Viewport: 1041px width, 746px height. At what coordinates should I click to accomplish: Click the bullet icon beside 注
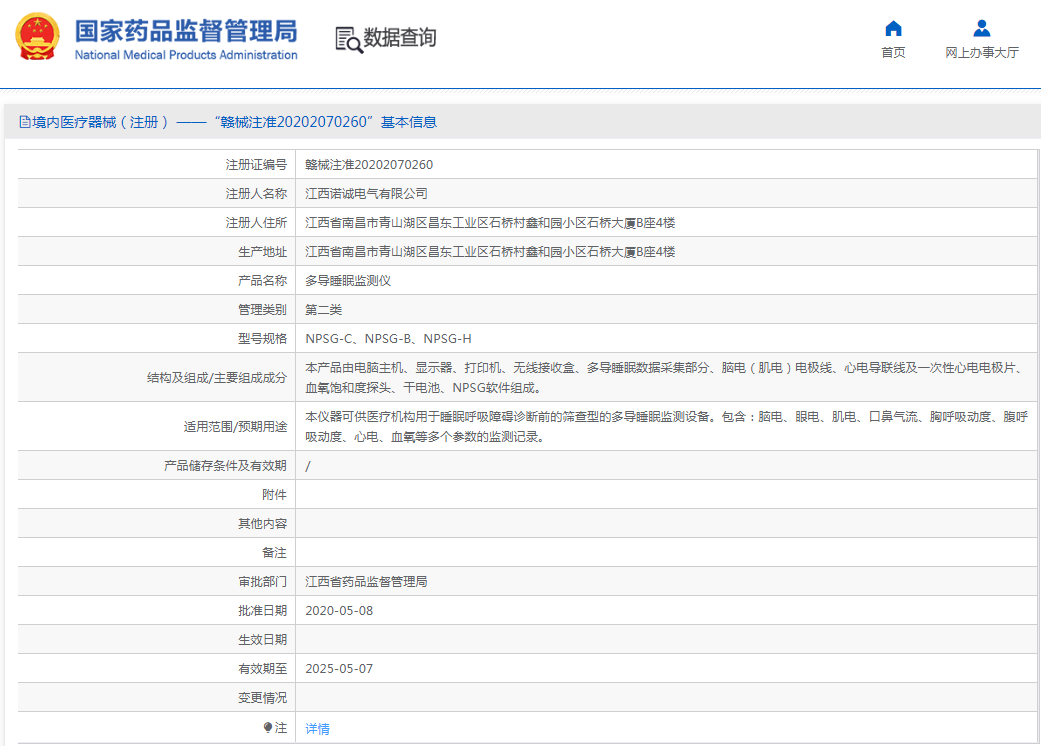268,728
